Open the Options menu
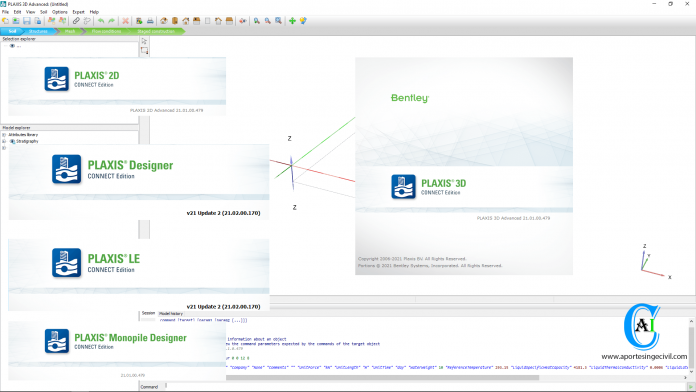696x392 pixels. coord(59,12)
